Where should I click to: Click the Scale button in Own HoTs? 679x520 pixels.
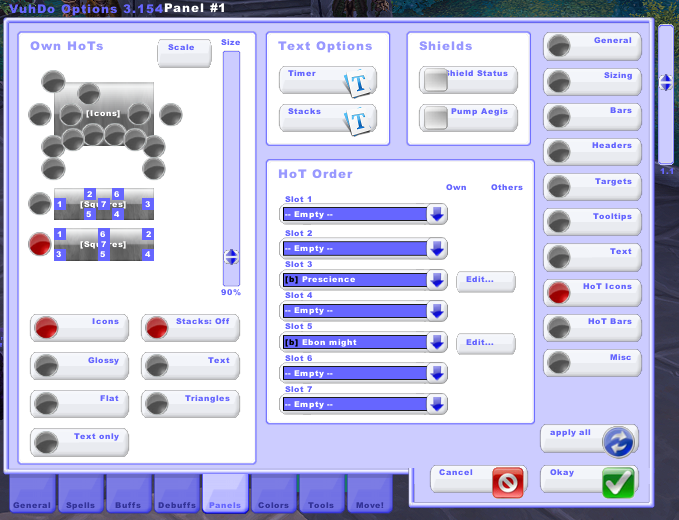click(184, 53)
